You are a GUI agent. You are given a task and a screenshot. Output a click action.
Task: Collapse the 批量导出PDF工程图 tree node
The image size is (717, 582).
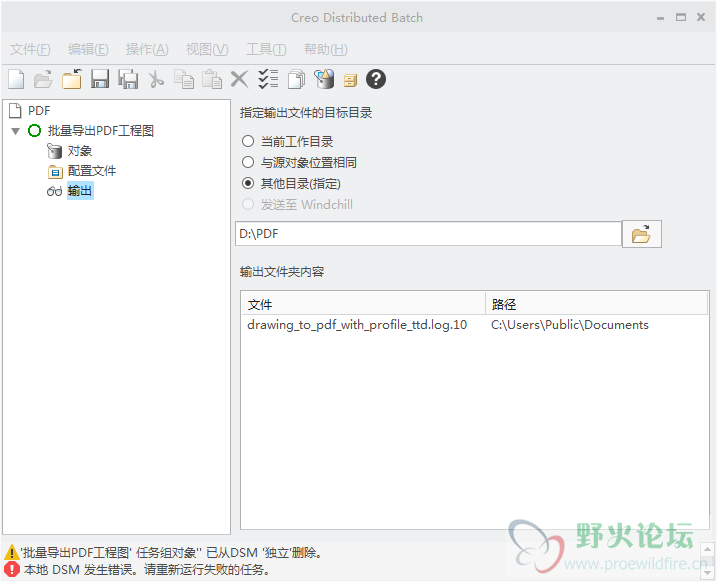16,131
